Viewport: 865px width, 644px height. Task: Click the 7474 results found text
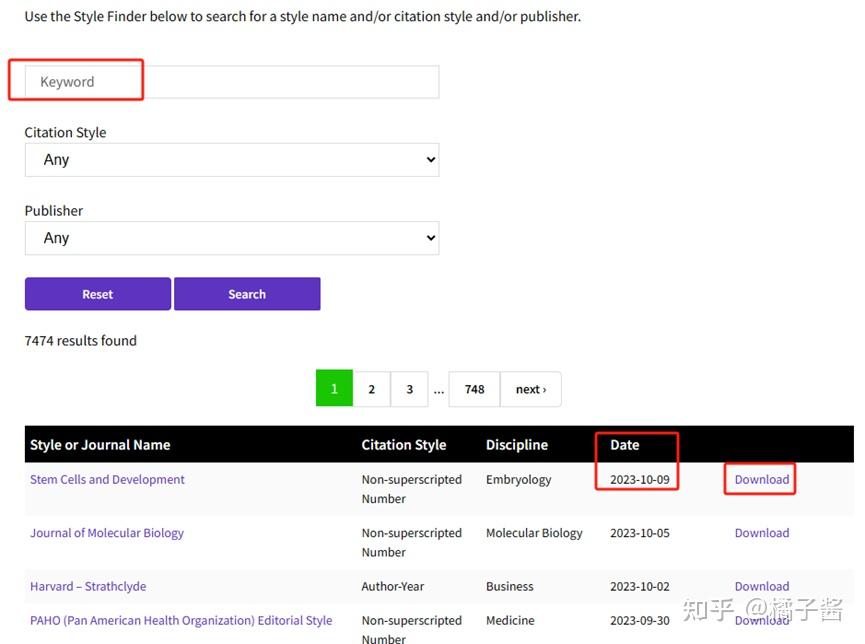[81, 340]
